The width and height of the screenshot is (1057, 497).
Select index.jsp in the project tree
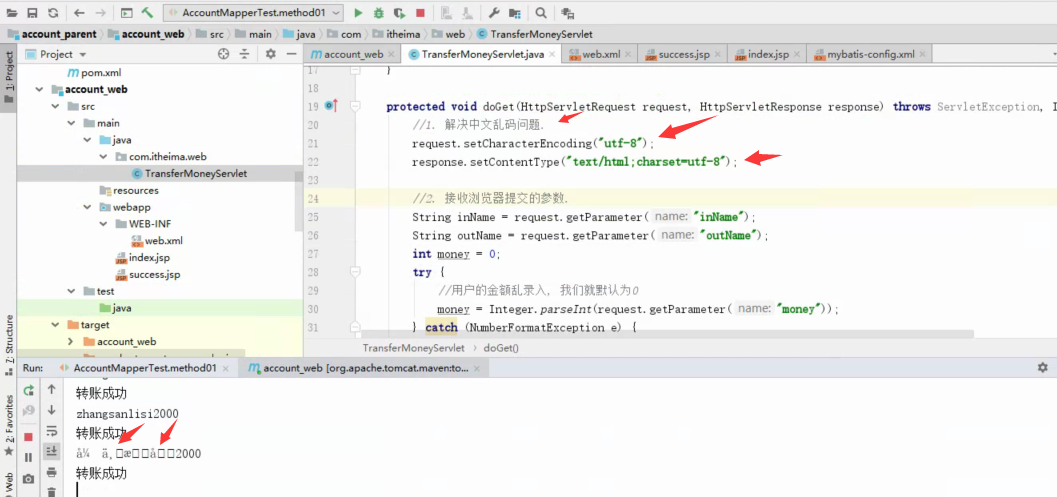tap(142, 258)
